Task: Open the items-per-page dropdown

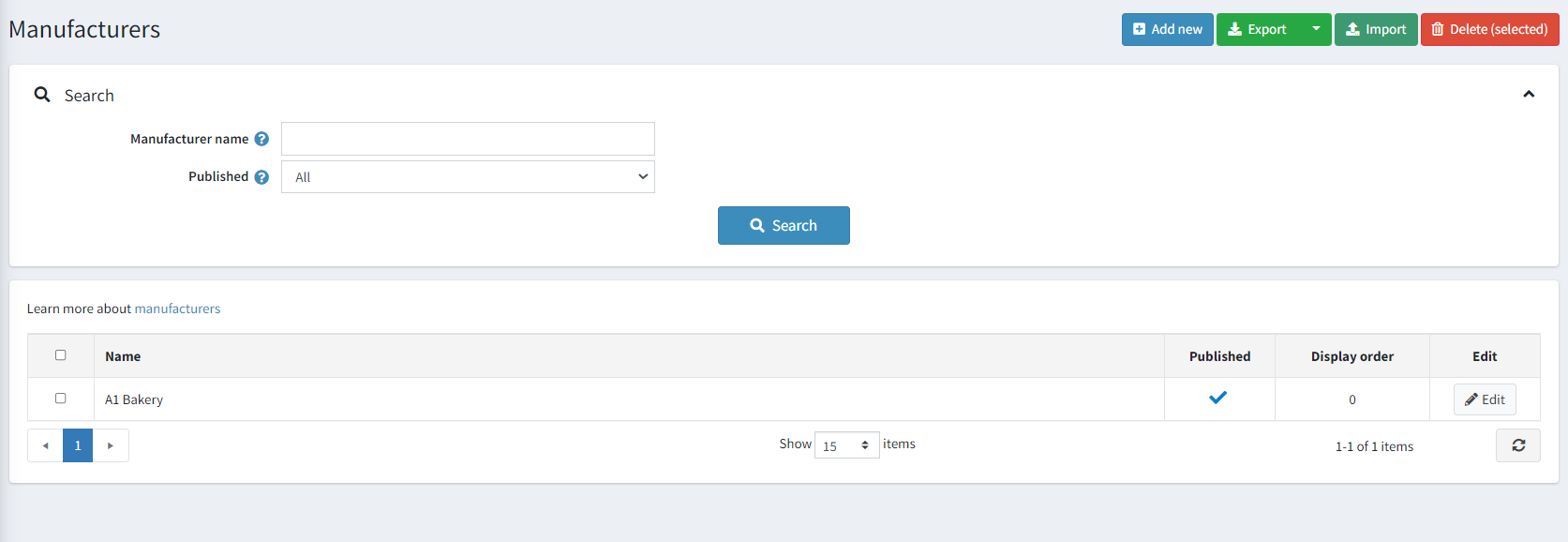Action: [x=846, y=445]
